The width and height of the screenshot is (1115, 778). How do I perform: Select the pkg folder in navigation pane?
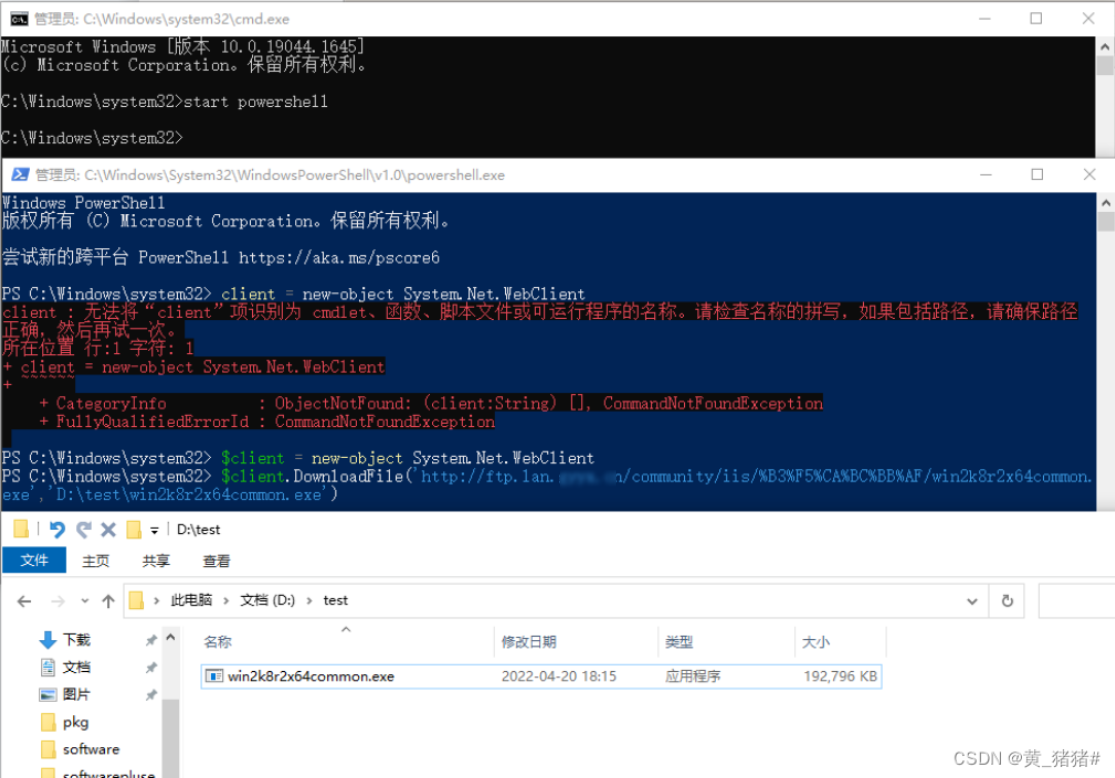75,722
